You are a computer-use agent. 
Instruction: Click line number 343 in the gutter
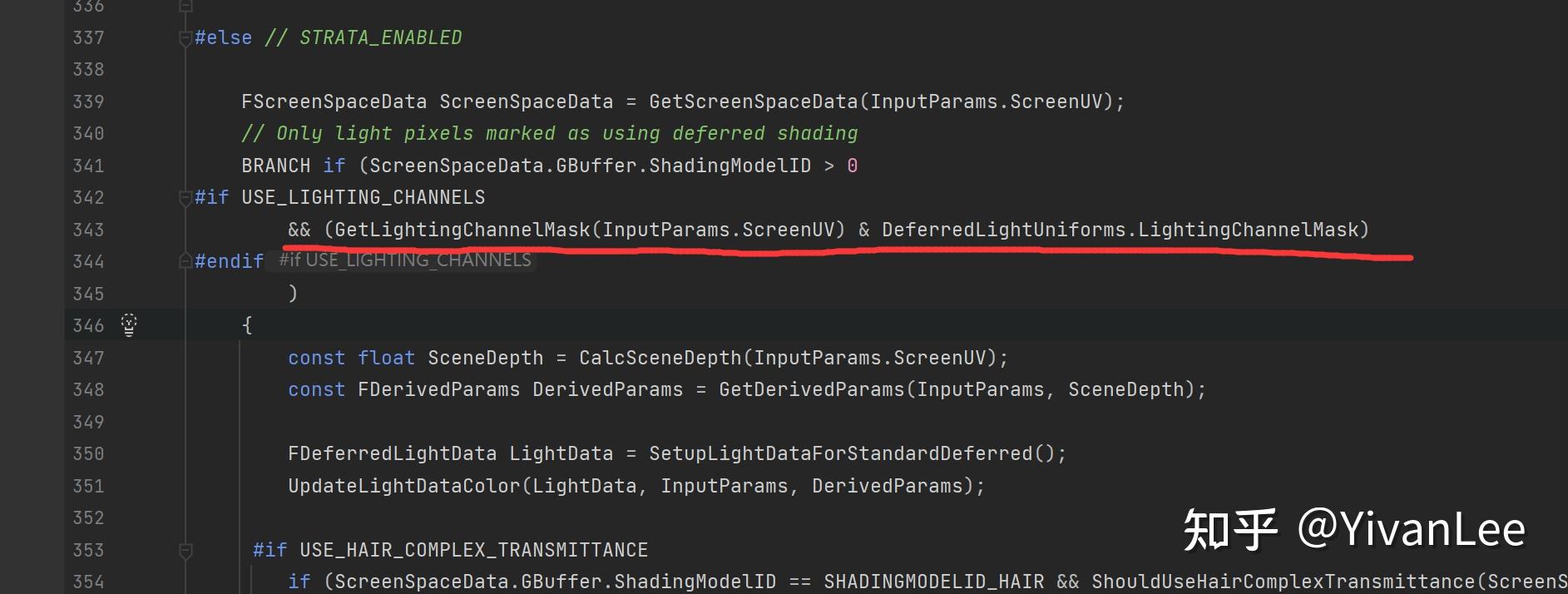pyautogui.click(x=88, y=230)
